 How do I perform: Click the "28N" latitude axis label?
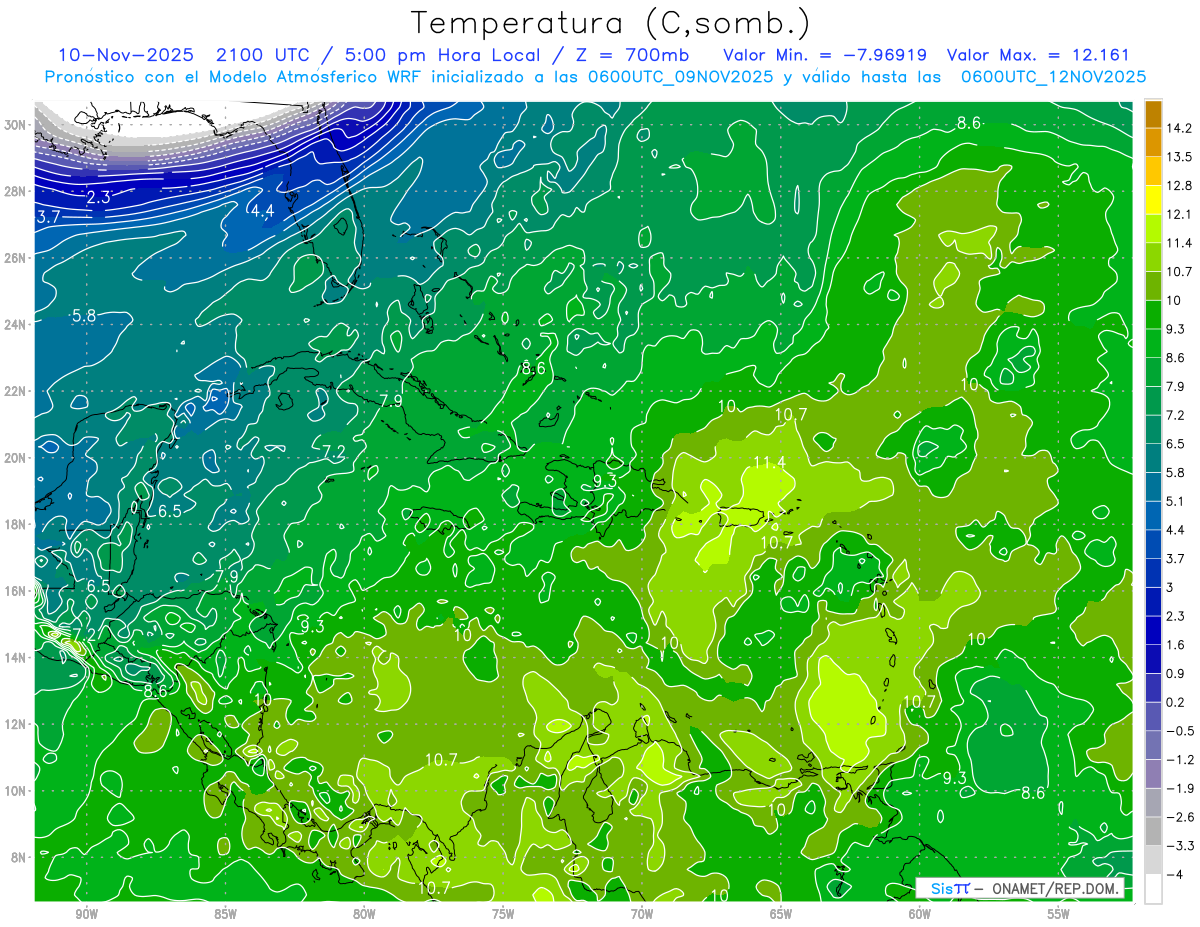pyautogui.click(x=17, y=191)
